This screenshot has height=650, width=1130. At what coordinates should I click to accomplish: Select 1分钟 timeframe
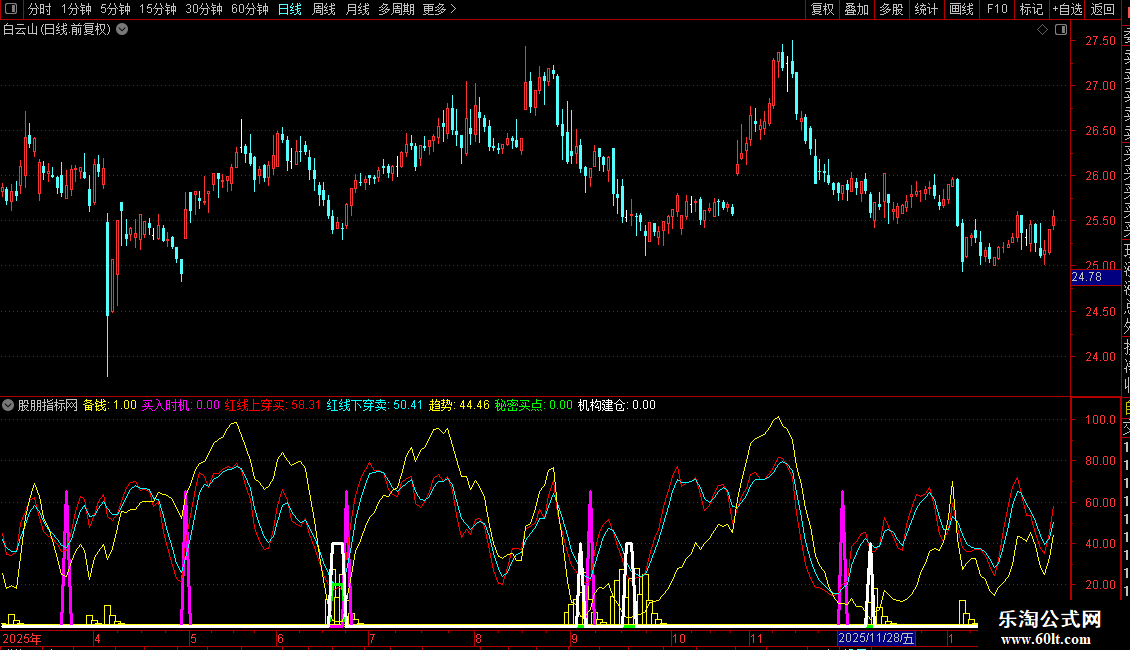(x=76, y=9)
